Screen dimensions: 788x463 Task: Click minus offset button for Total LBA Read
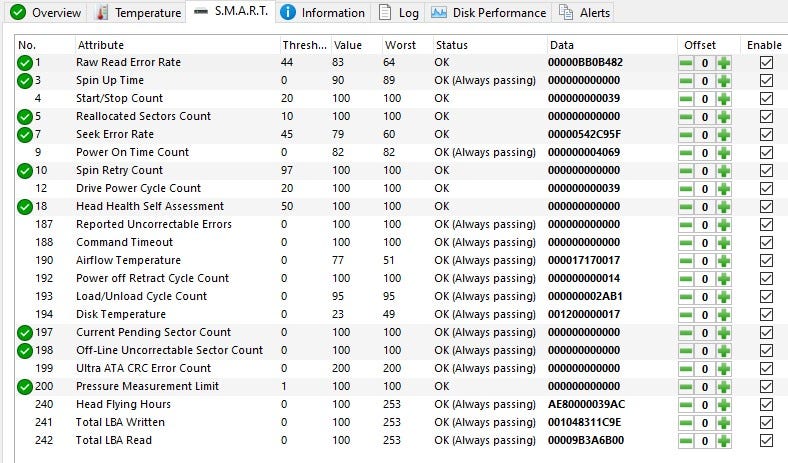[686, 440]
